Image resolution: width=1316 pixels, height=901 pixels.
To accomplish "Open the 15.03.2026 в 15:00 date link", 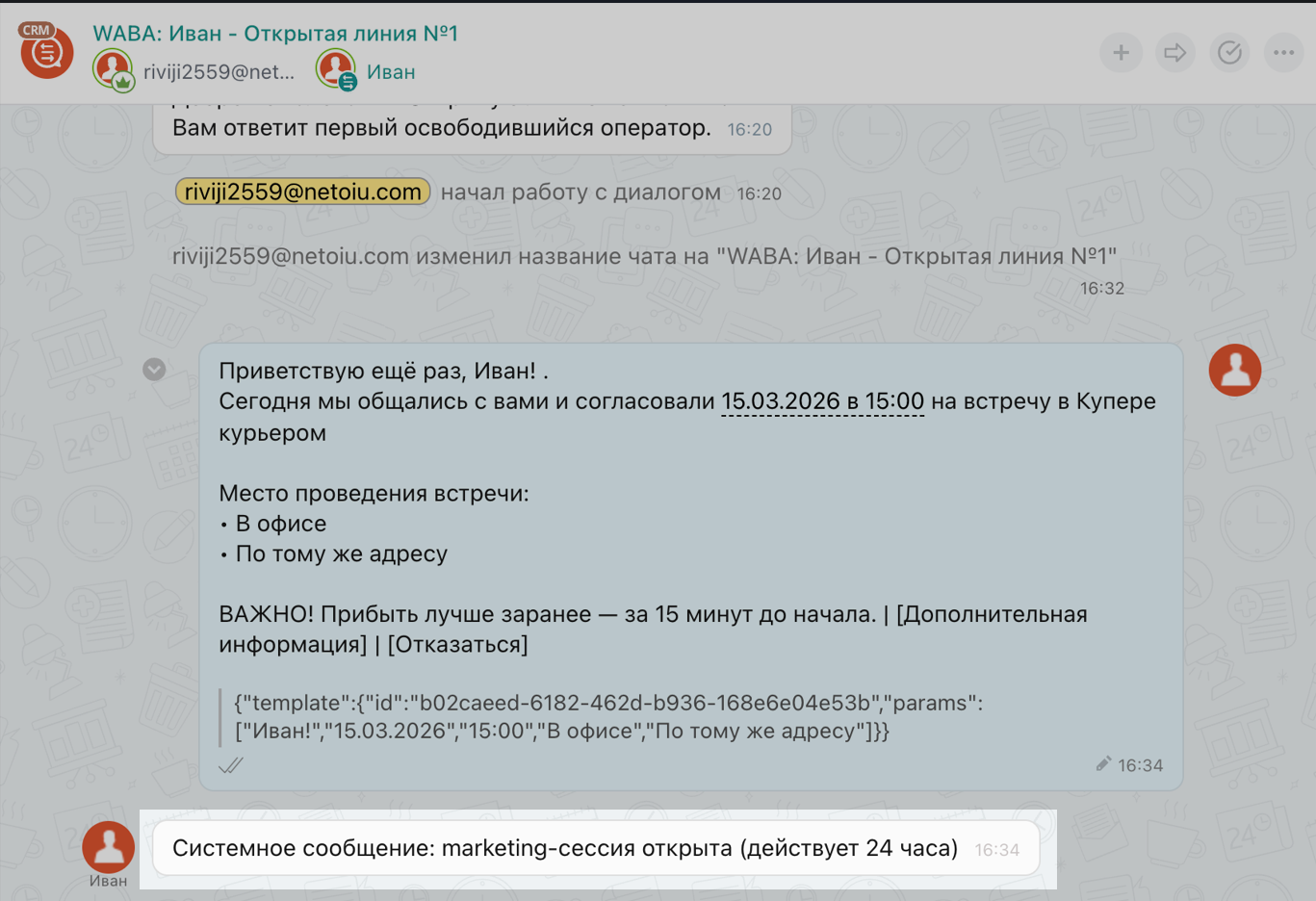I will pos(822,401).
